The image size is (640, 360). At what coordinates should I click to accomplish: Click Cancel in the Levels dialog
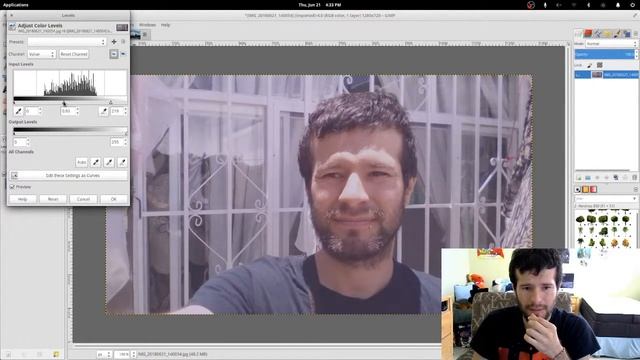pos(83,199)
